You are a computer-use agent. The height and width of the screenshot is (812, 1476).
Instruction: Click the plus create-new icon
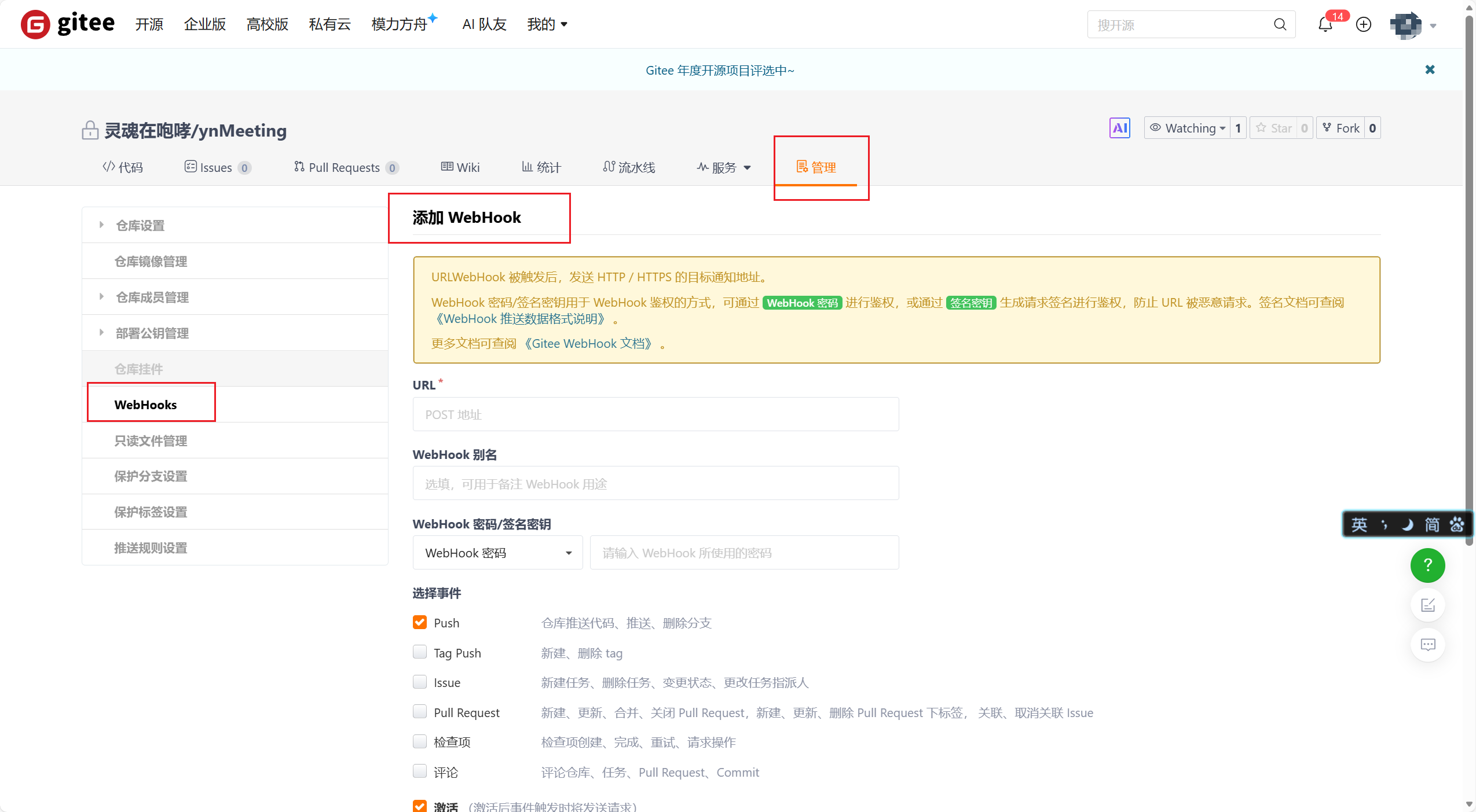tap(1364, 25)
